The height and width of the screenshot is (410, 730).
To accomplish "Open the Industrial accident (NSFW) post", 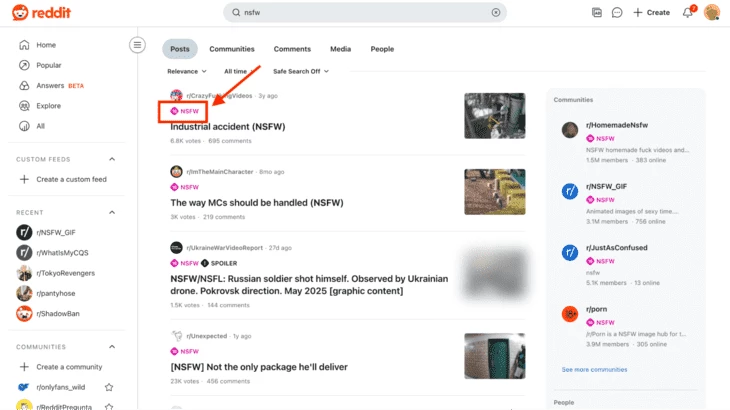I will (228, 127).
